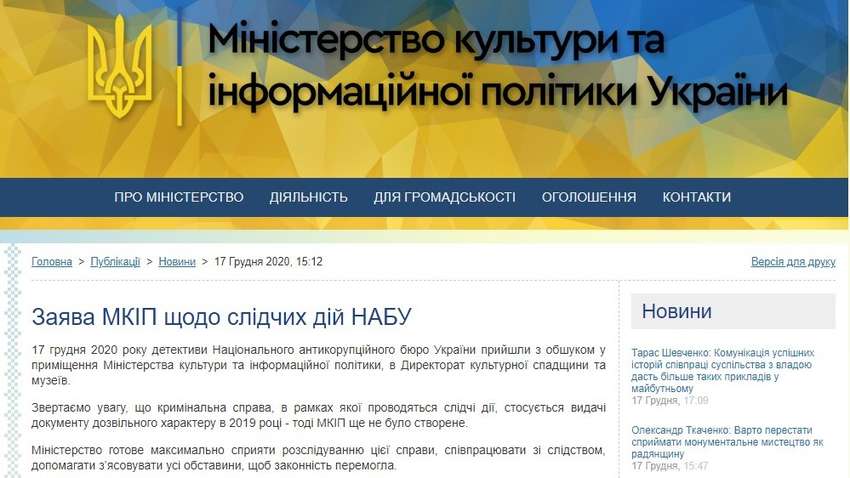Image resolution: width=850 pixels, height=478 pixels.
Task: Follow the Головна breadcrumb link
Action: [51, 262]
